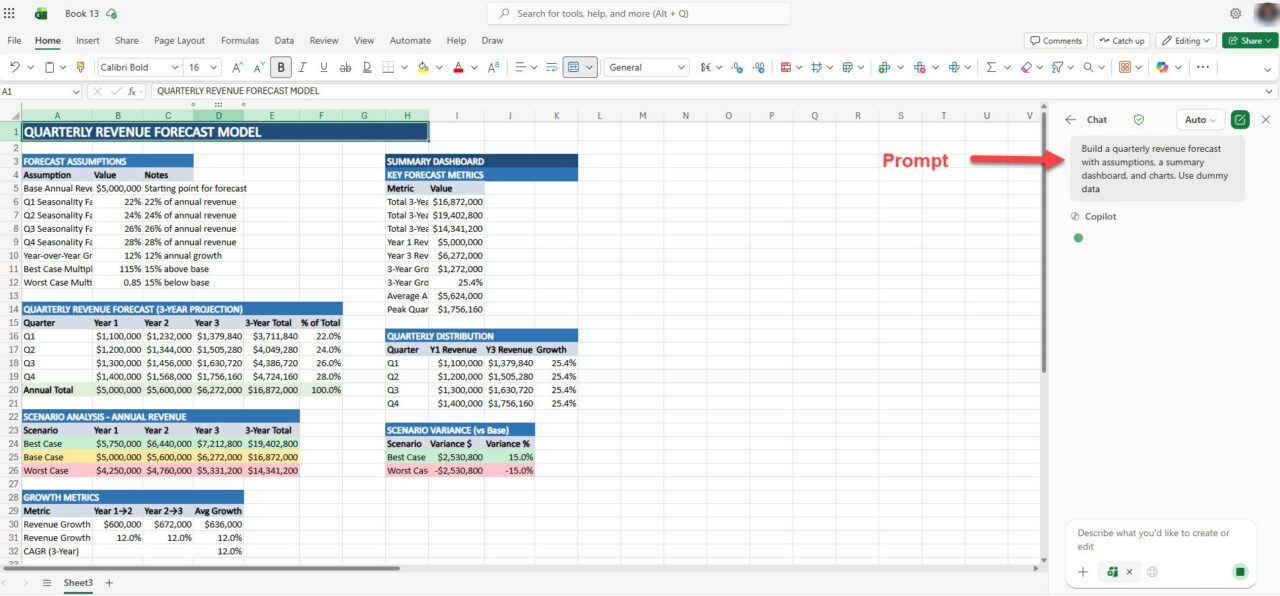
Task: Toggle Bold formatting
Action: coord(281,67)
